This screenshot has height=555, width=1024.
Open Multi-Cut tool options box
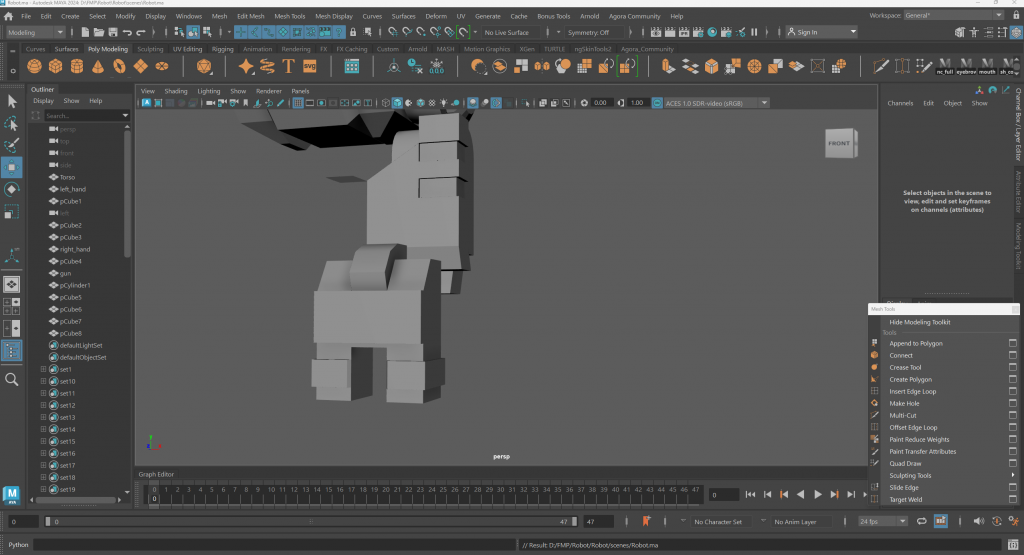coord(1012,416)
